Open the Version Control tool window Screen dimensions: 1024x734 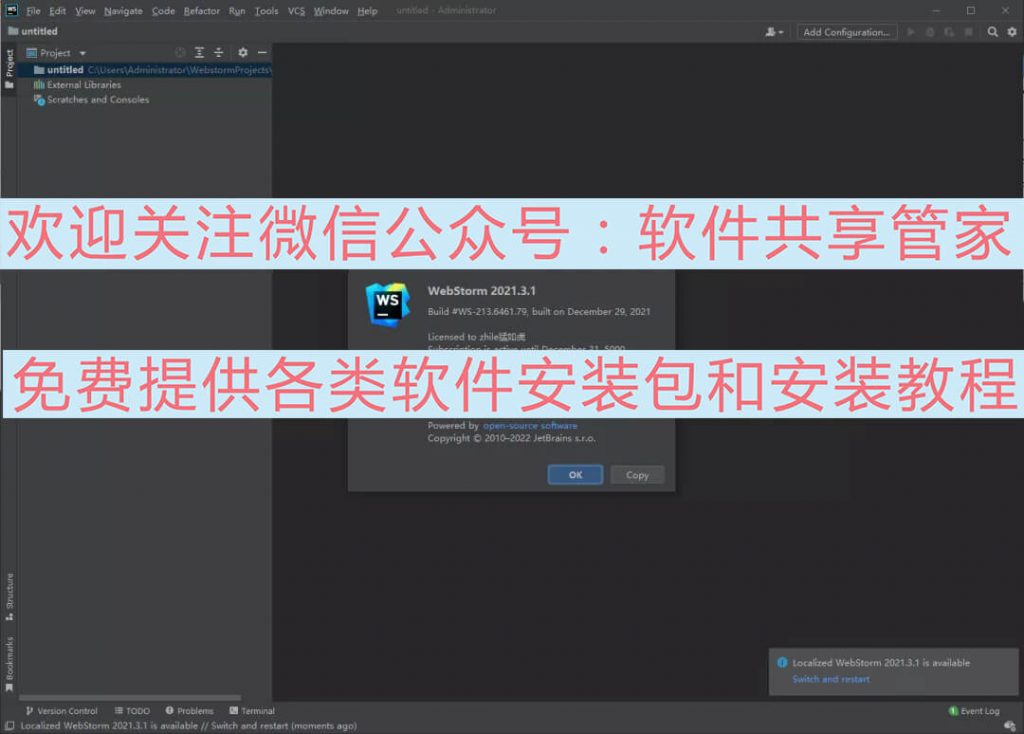[61, 710]
